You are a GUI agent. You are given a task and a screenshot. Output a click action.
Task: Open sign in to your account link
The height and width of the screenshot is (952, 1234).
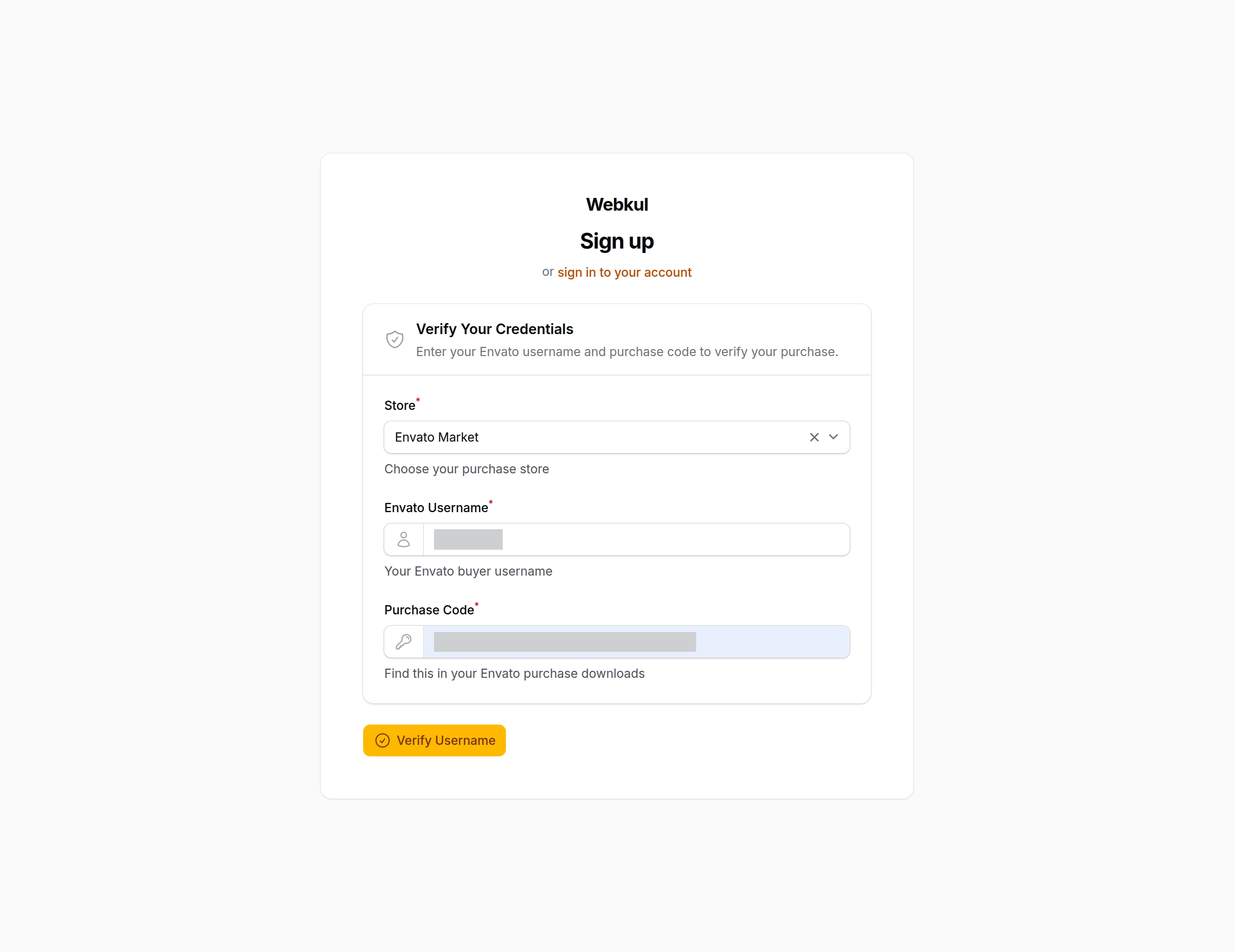[x=624, y=272]
